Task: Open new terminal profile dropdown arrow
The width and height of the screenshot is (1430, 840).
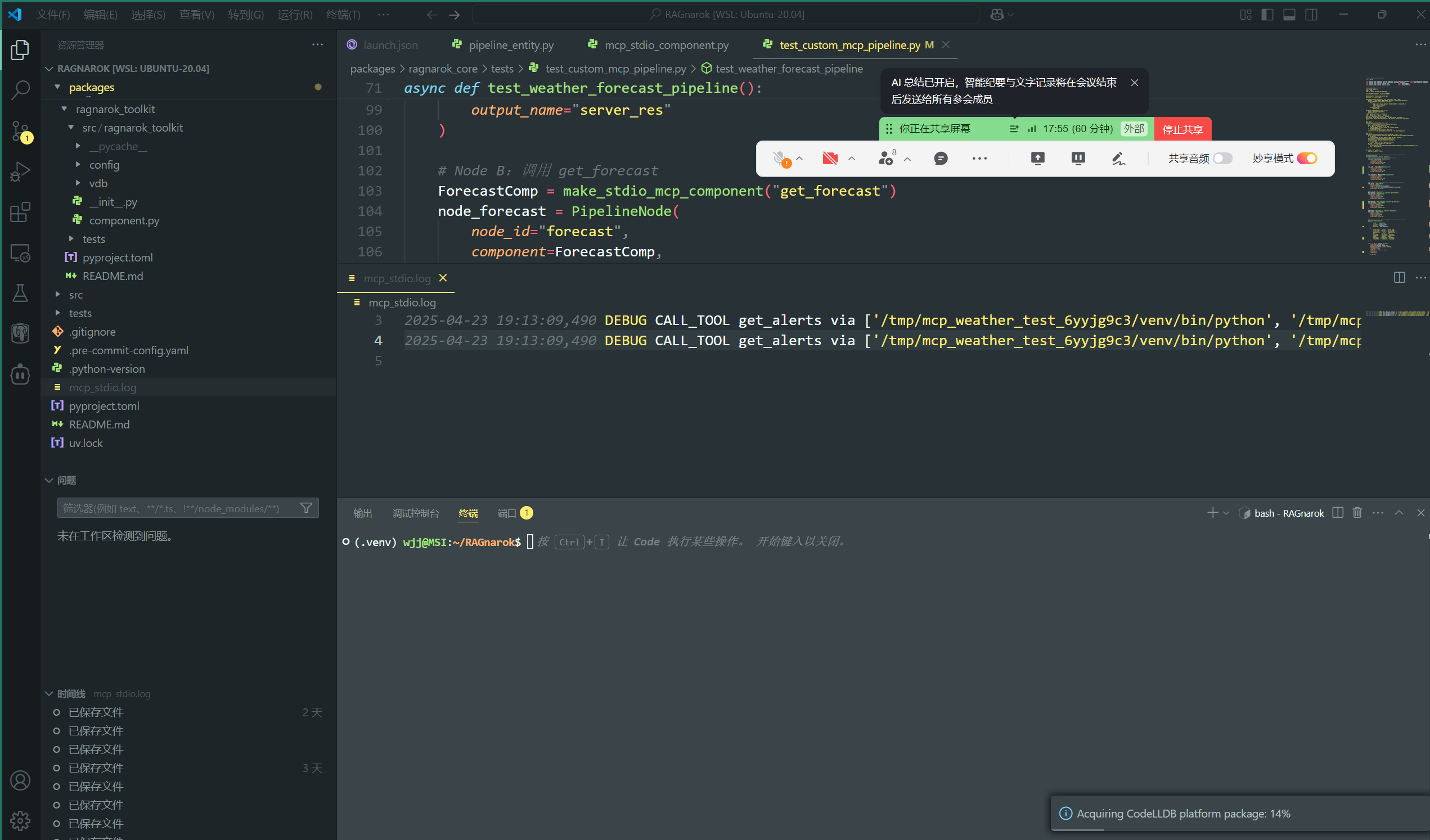Action: (1226, 513)
